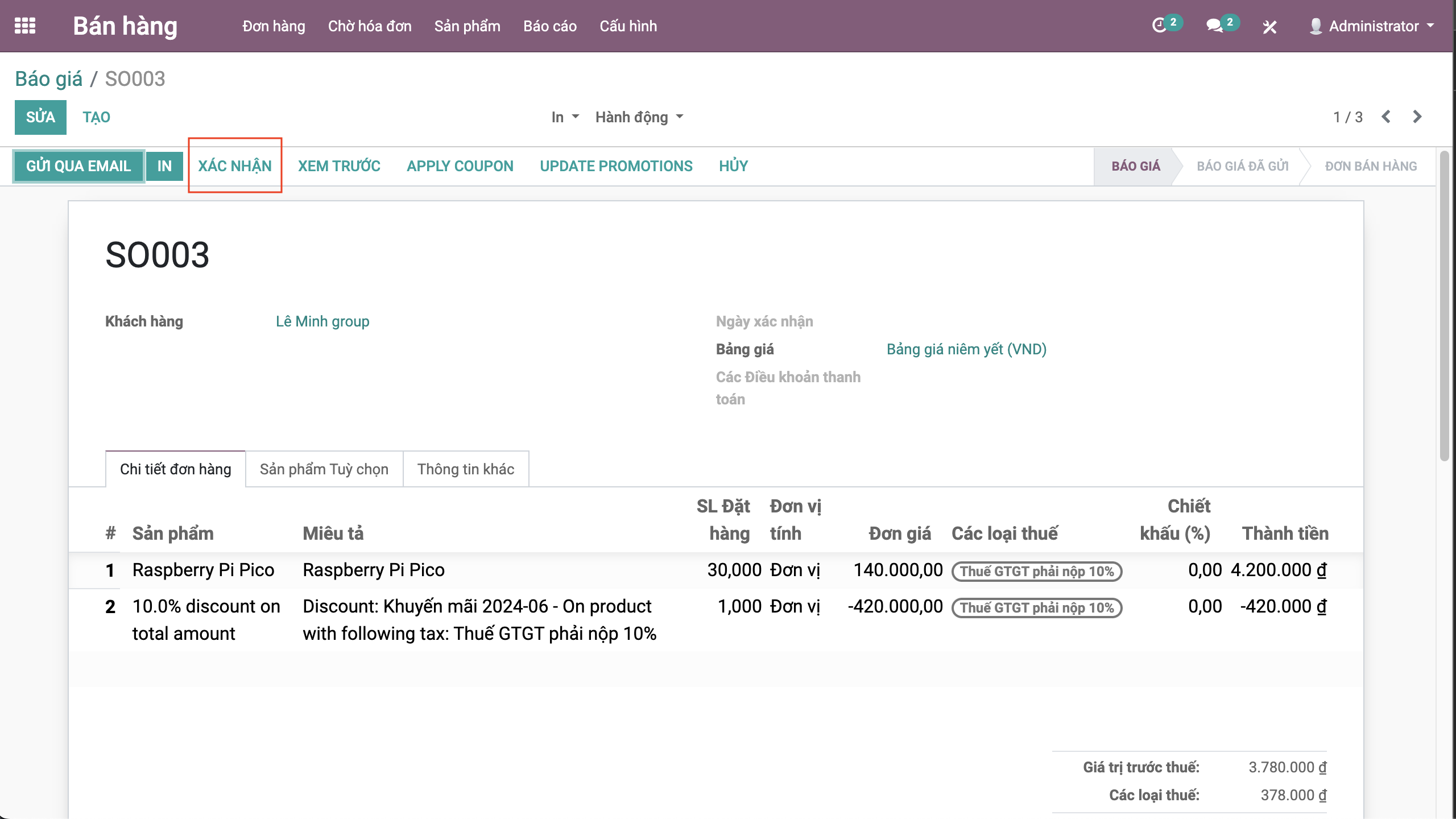Click the SỬA edit button
This screenshot has height=819, width=1456.
coord(40,117)
